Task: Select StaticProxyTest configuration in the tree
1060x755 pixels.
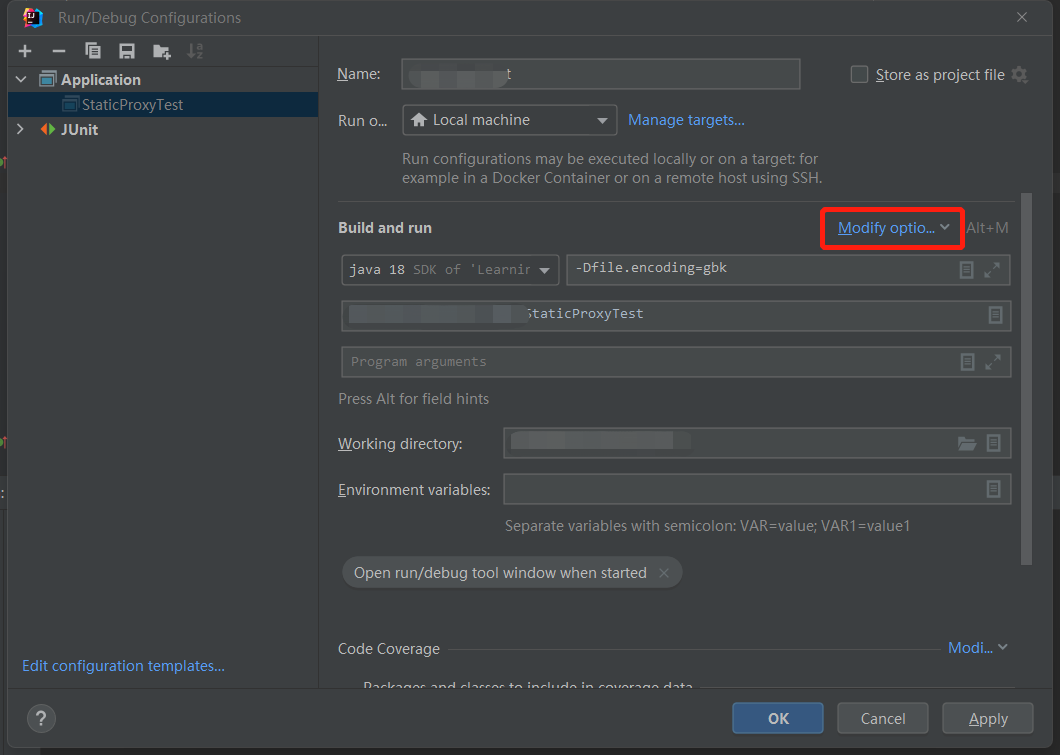Action: point(132,104)
